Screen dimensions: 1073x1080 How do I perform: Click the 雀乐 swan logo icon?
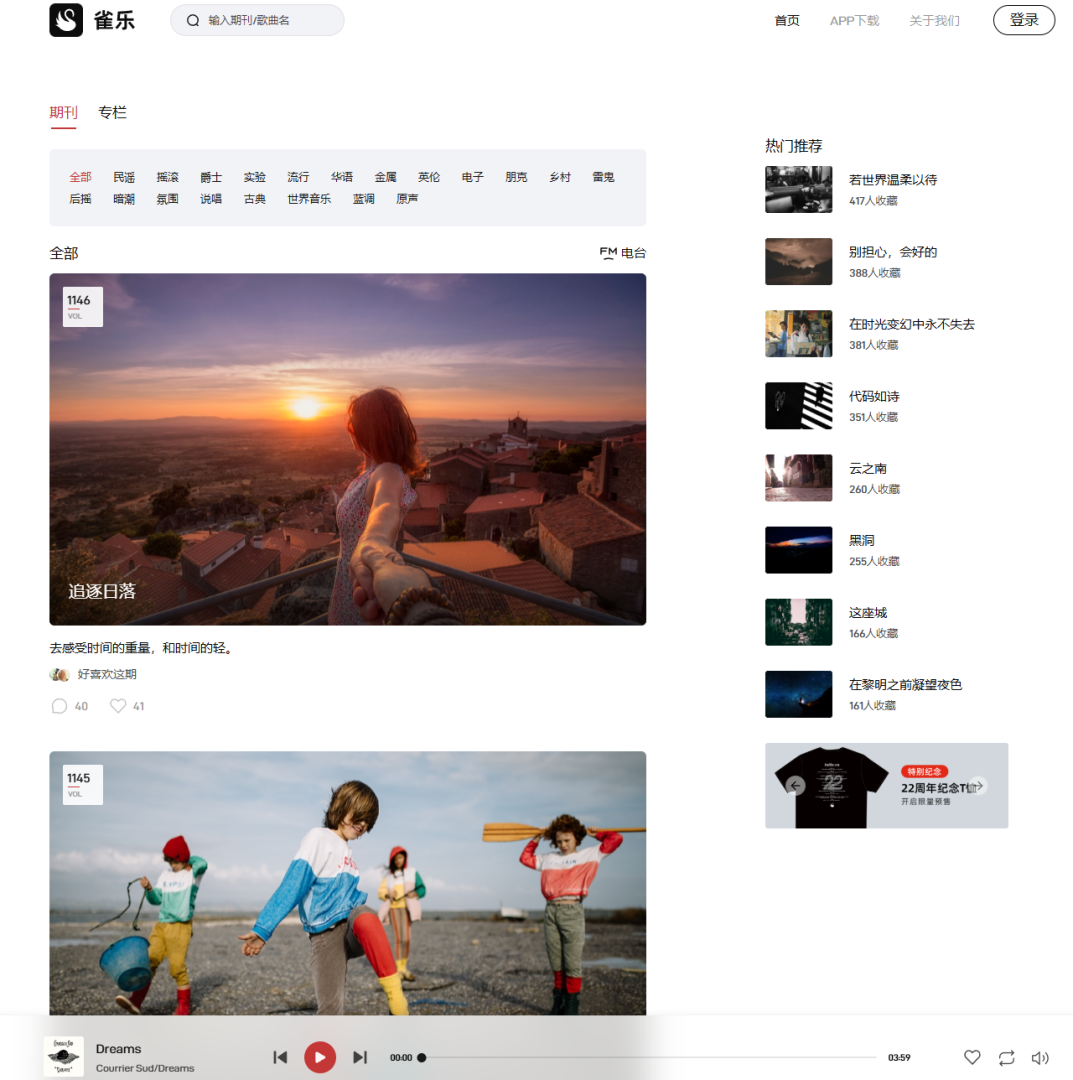tap(66, 20)
